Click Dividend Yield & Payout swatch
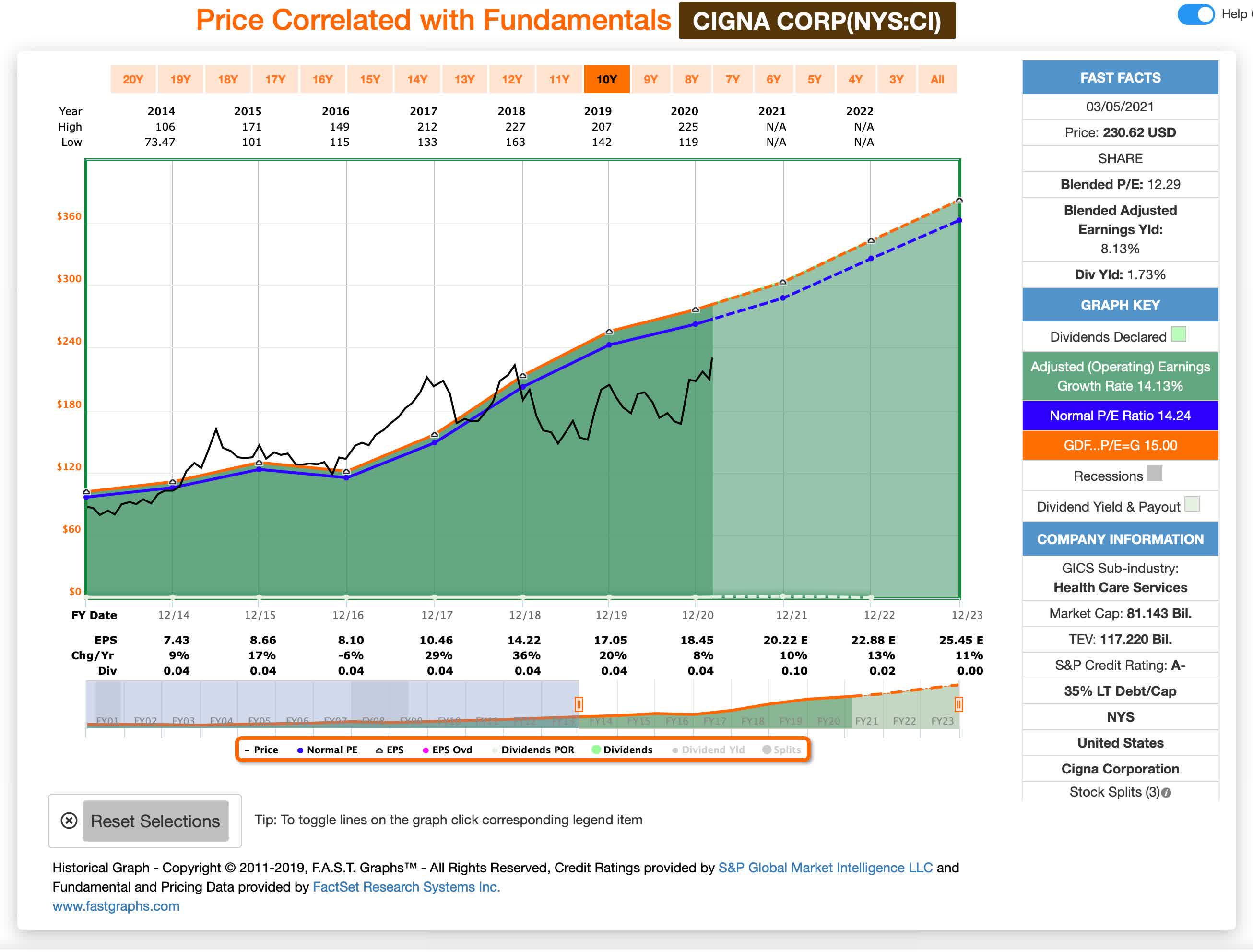Image resolution: width=1253 pixels, height=952 pixels. coord(1192,504)
